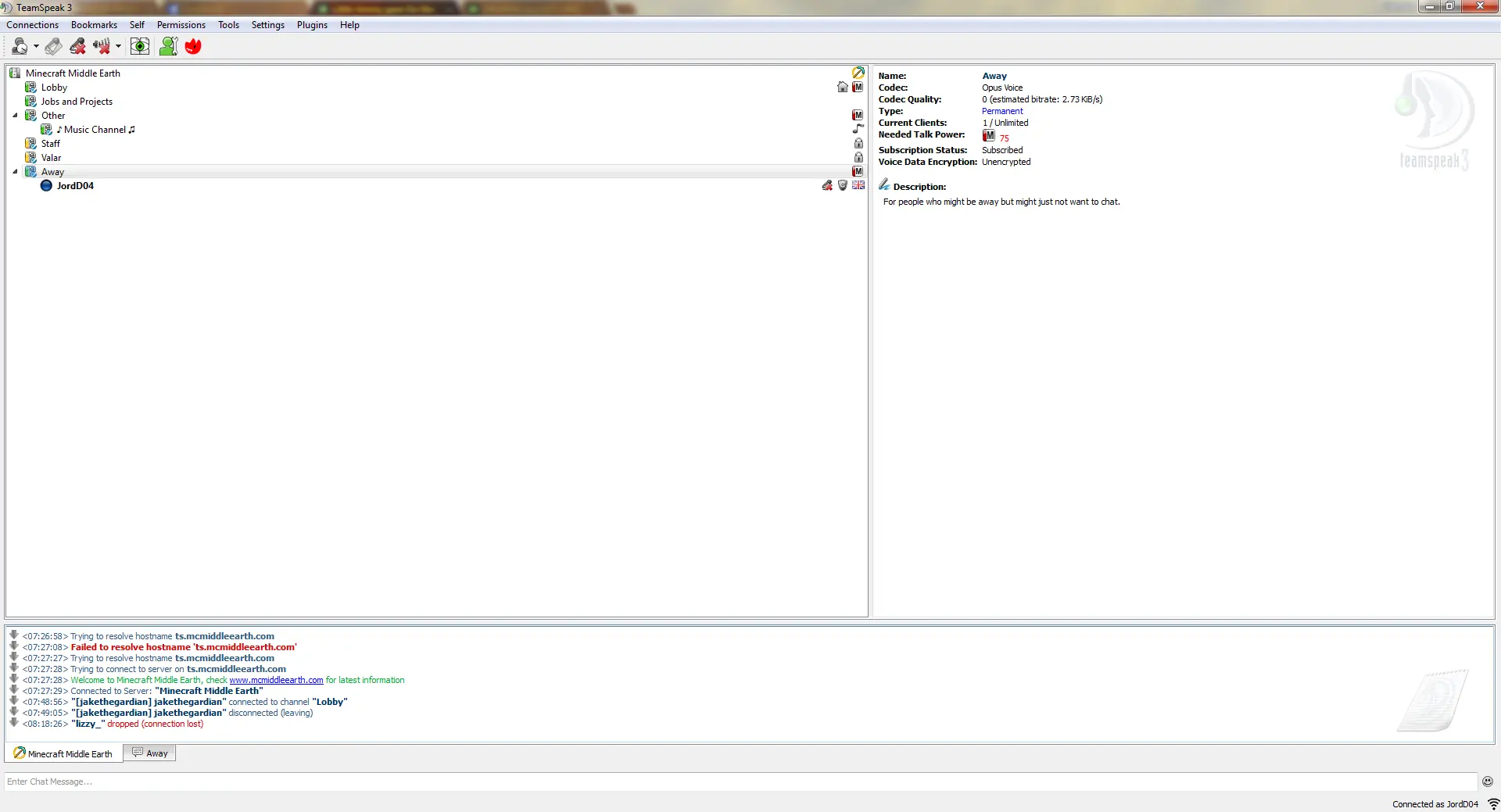Select the Minecraft Middle Earth server row
The image size is (1501, 812).
tap(436, 73)
